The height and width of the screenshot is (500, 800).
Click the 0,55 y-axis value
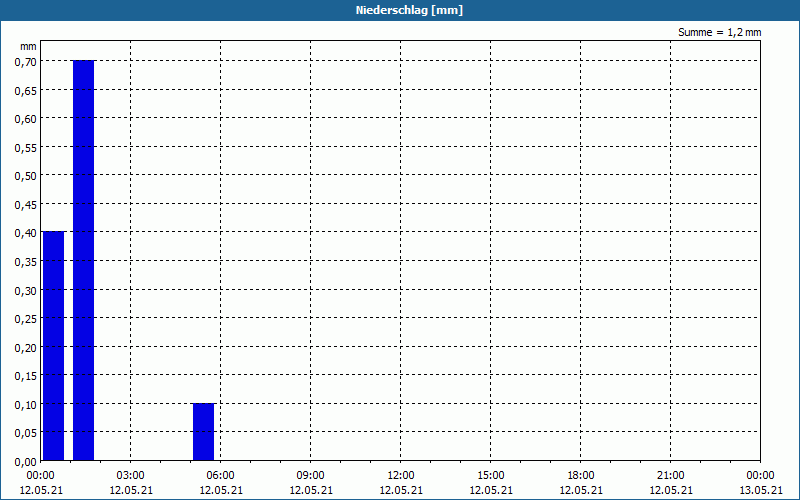coord(26,148)
